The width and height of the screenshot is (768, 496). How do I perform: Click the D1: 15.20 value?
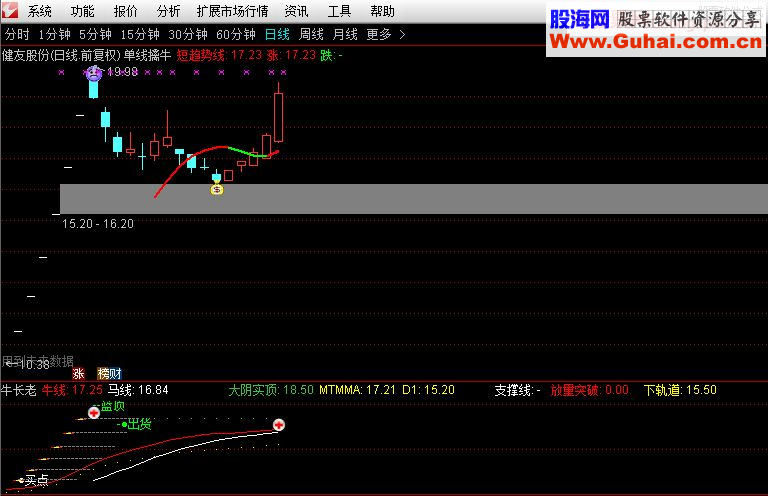pyautogui.click(x=429, y=390)
